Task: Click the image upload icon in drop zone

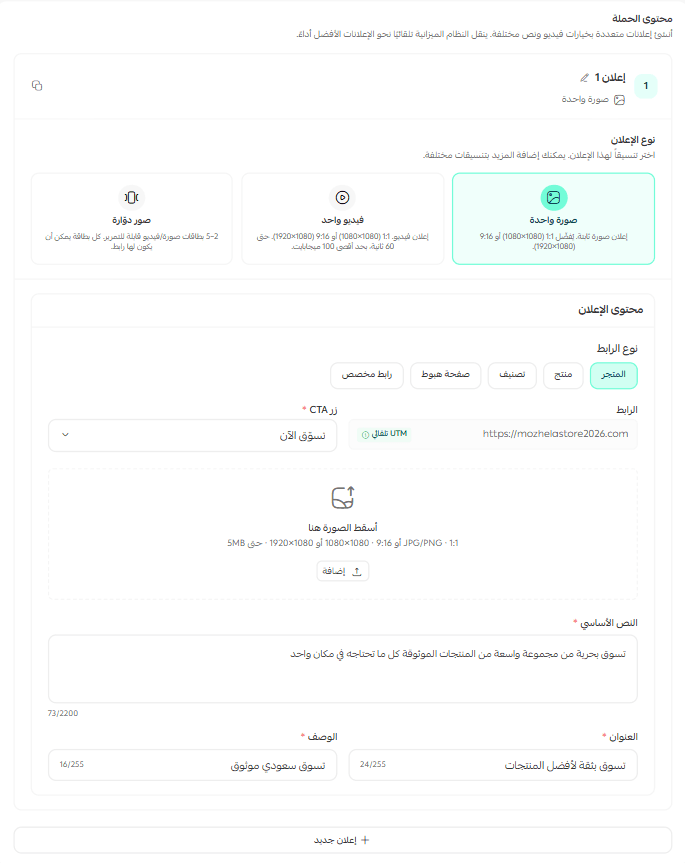Action: (x=343, y=498)
